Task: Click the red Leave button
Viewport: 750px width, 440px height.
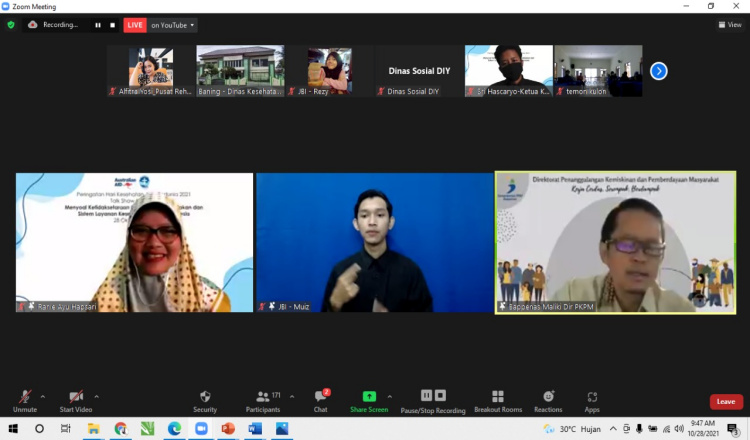Action: pyautogui.click(x=726, y=402)
